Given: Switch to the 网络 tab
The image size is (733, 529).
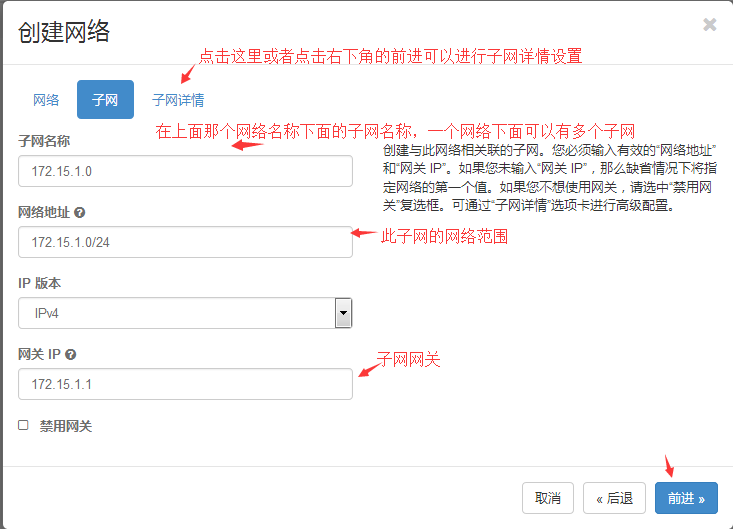Looking at the screenshot, I should click(x=46, y=100).
